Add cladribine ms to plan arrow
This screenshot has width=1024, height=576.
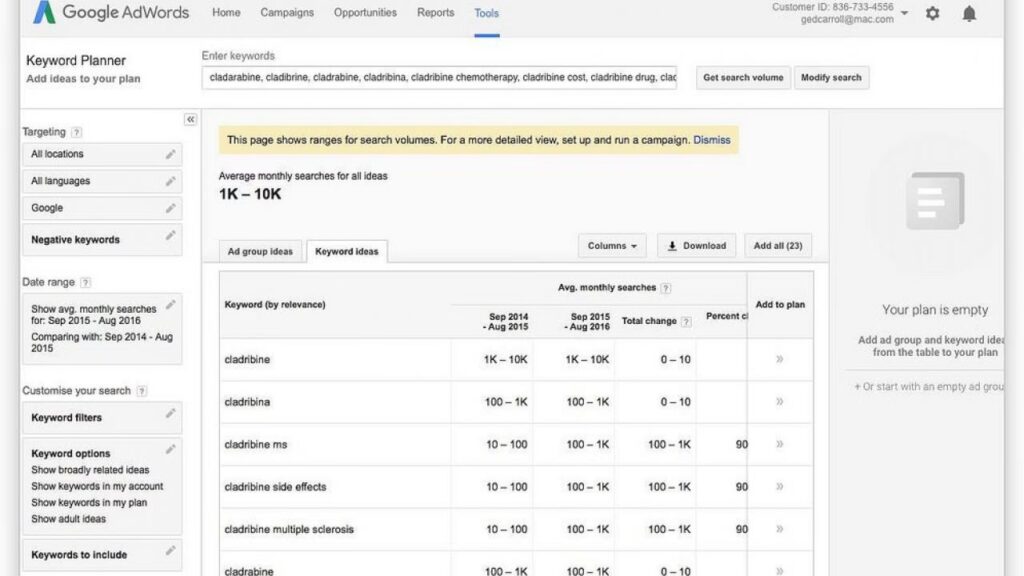click(x=780, y=444)
